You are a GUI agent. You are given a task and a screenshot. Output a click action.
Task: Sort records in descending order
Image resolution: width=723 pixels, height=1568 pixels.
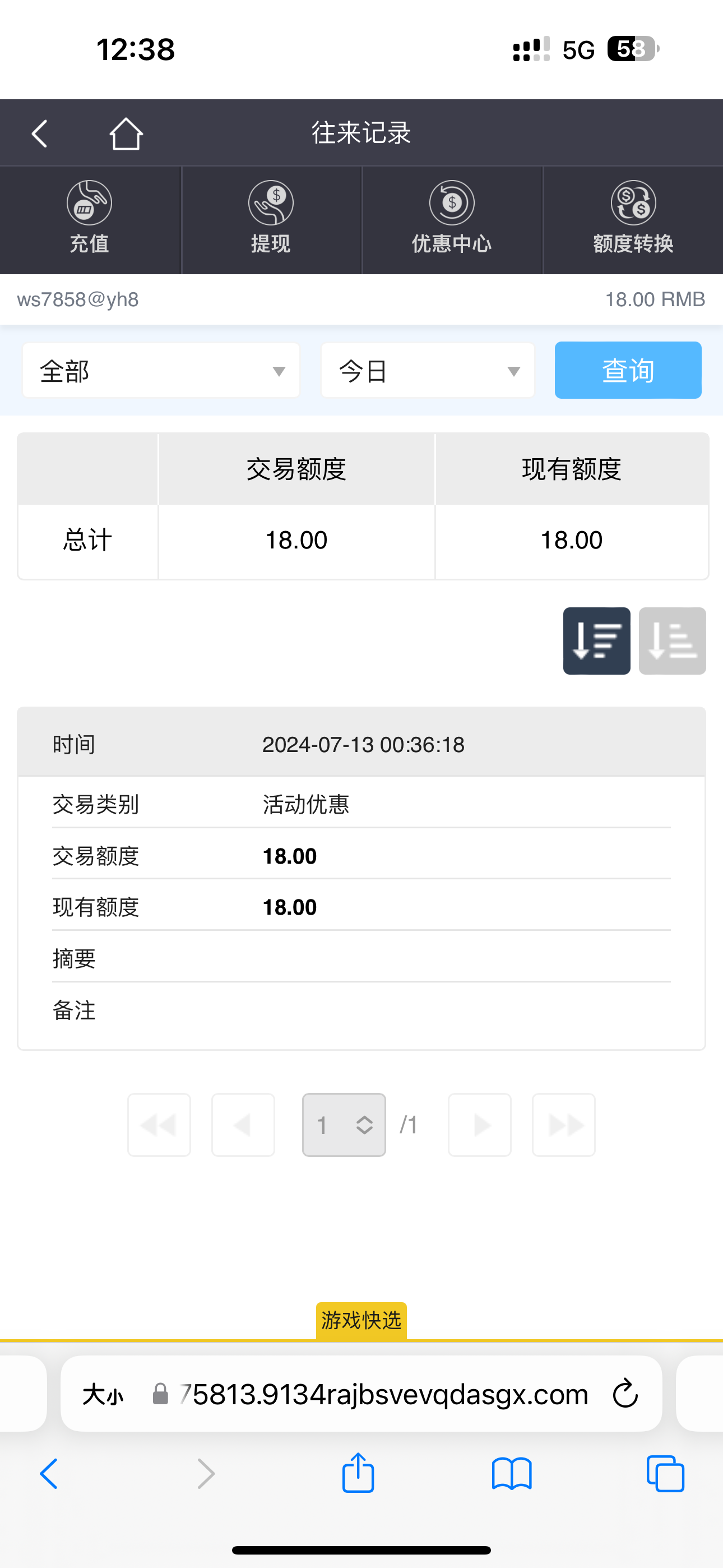[596, 641]
